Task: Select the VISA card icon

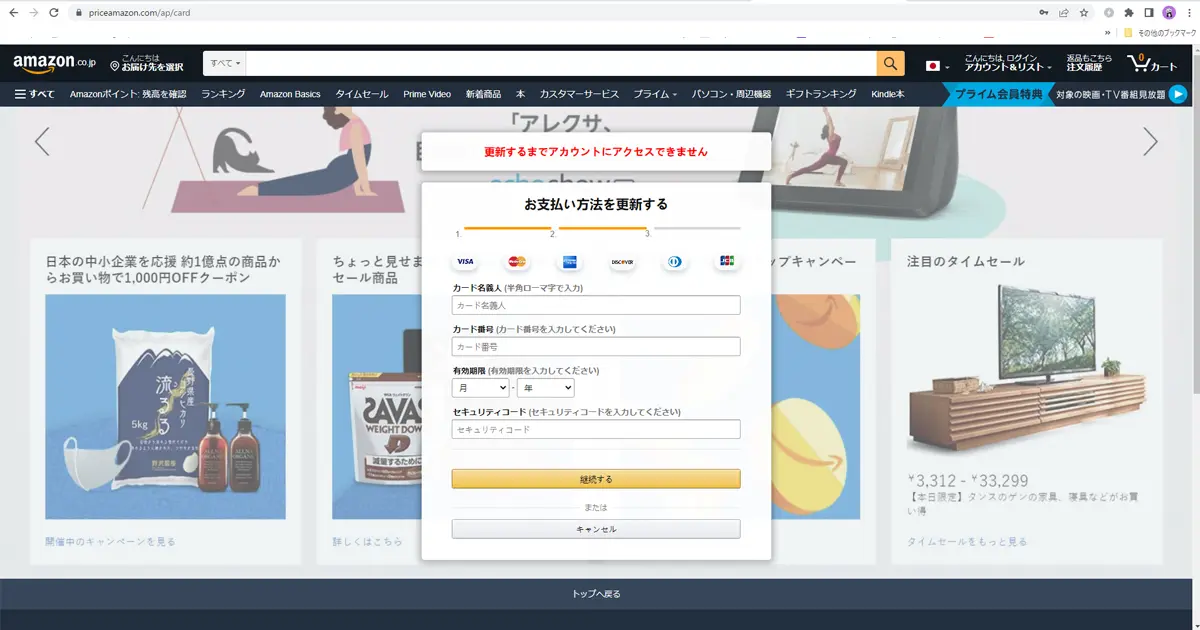Action: tap(464, 260)
